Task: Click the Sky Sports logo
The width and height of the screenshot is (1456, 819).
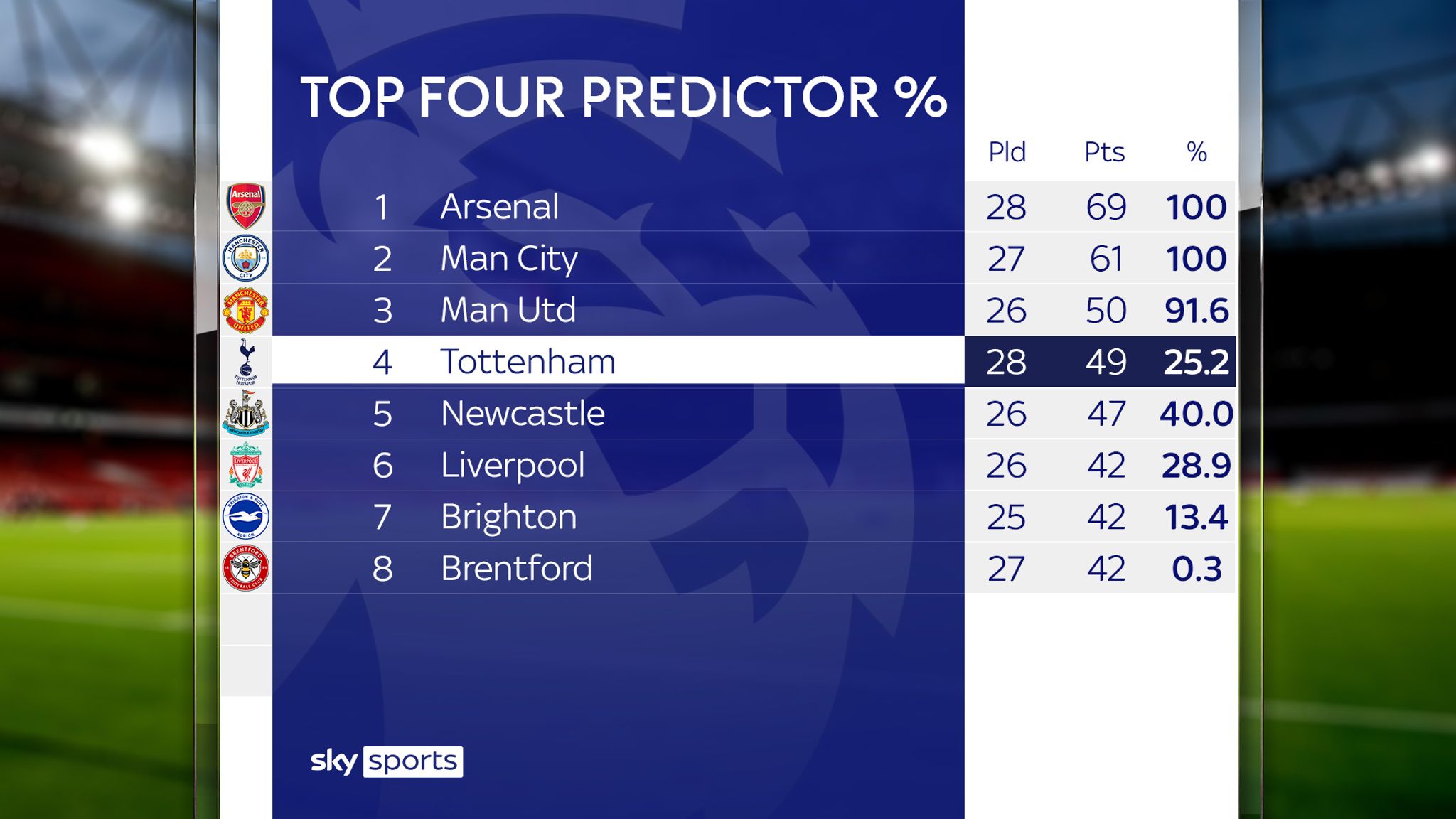Action: tap(387, 761)
